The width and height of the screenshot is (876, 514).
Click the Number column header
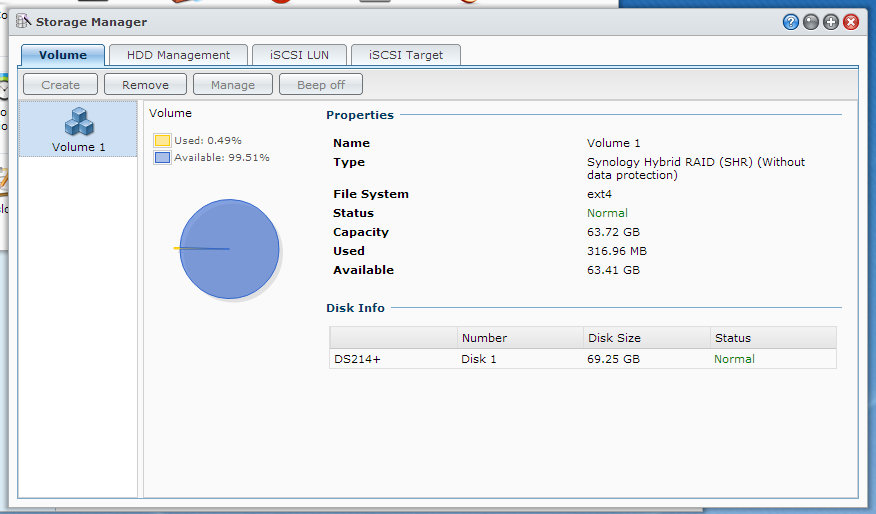pos(520,337)
